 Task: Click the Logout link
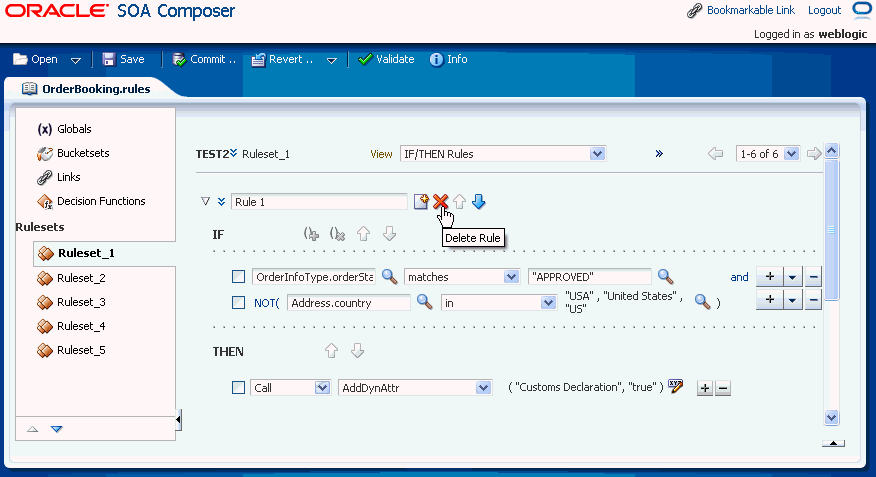click(x=824, y=10)
